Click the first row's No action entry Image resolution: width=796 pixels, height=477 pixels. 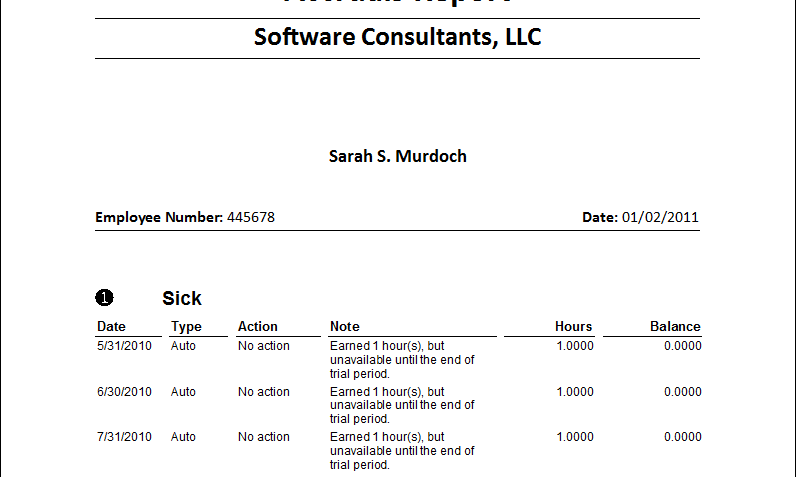coord(263,346)
